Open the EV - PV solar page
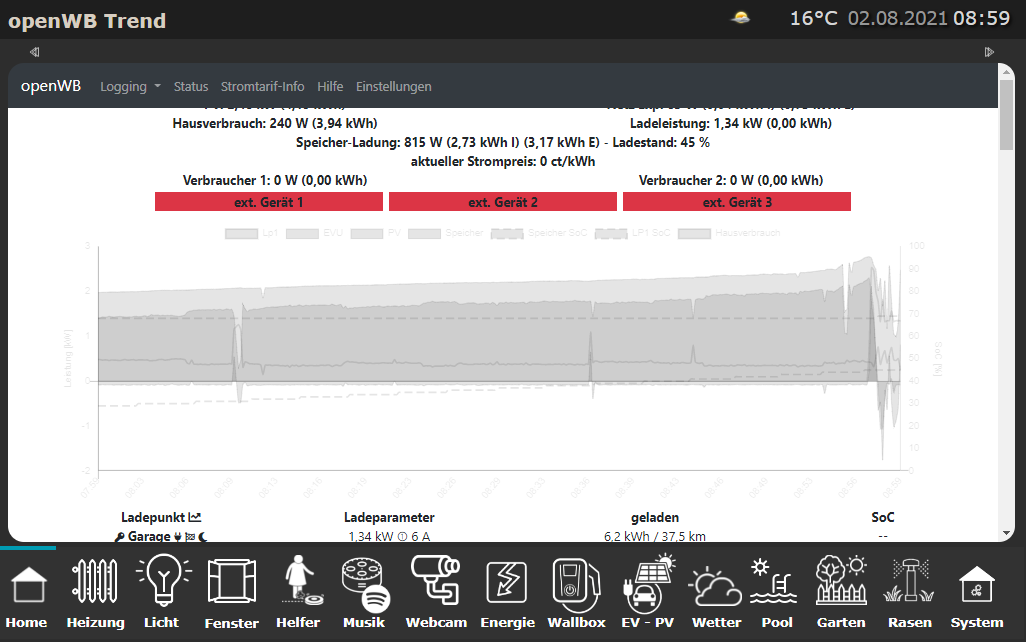The image size is (1026, 642). tap(648, 592)
